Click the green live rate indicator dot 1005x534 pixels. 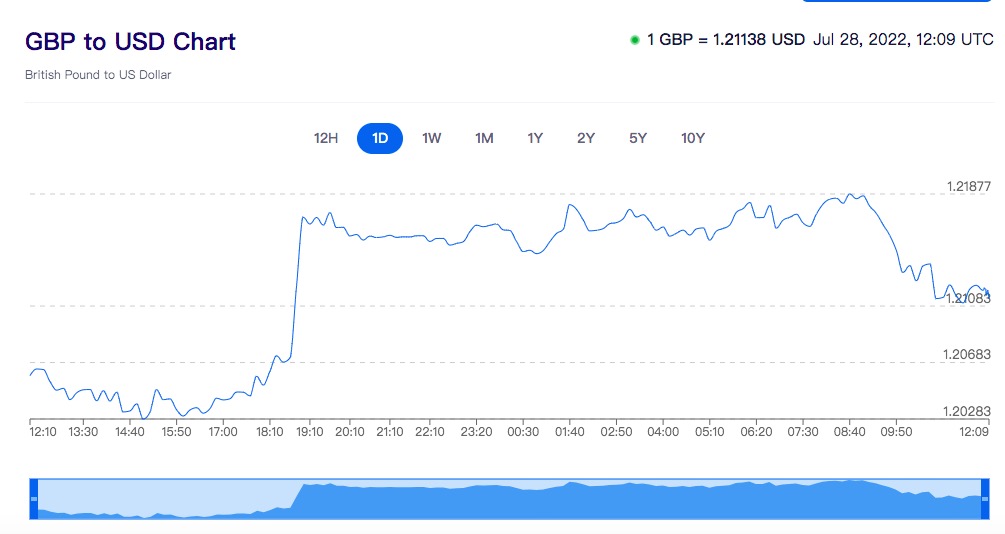click(635, 40)
